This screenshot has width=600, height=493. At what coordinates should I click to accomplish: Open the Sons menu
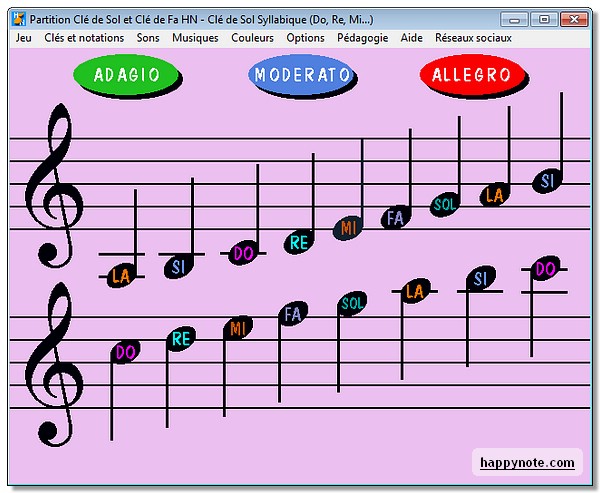pyautogui.click(x=148, y=38)
